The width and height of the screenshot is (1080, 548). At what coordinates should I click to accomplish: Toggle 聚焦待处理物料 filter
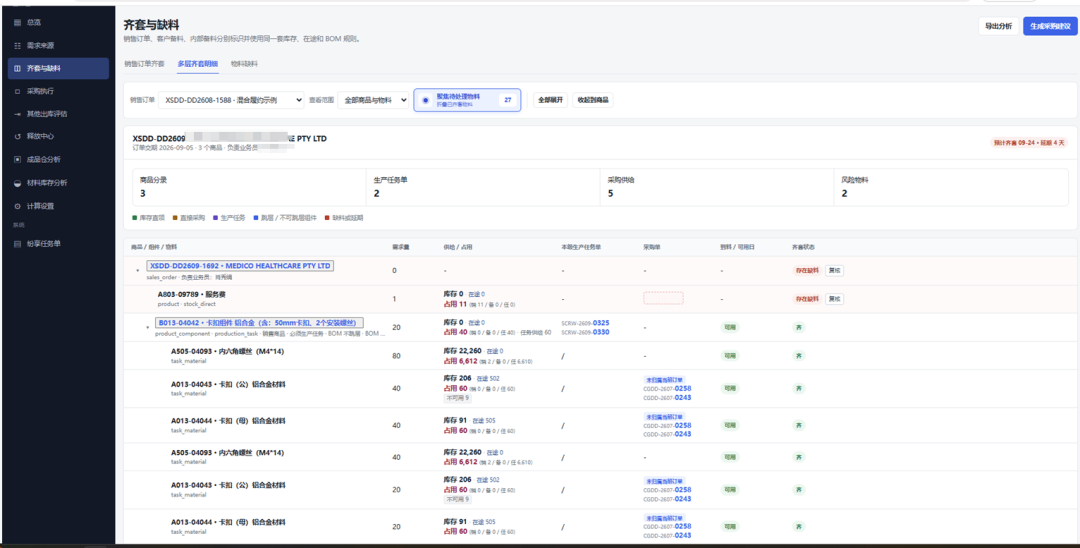[x=467, y=100]
